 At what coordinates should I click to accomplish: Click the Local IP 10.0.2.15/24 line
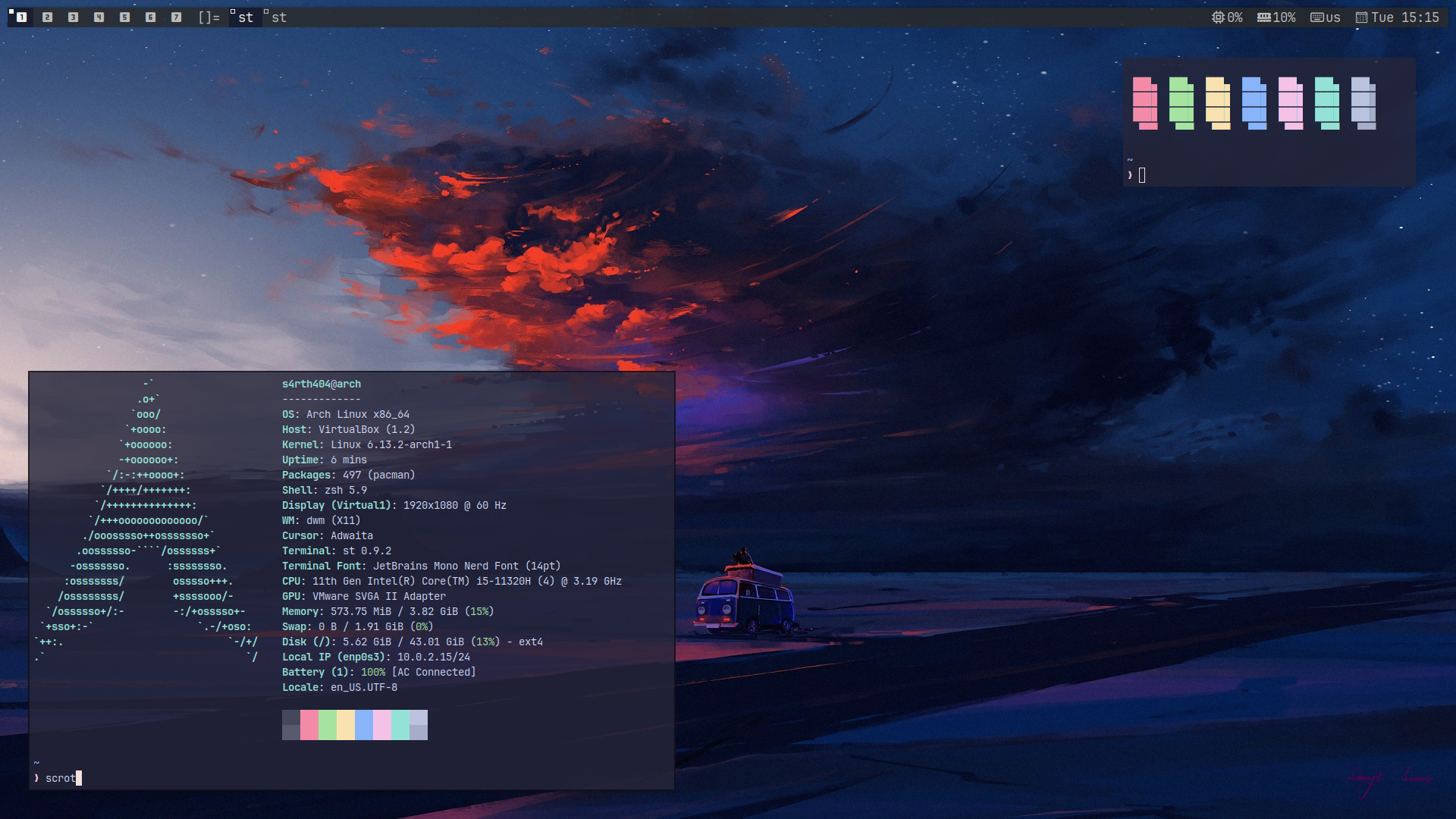tap(376, 657)
